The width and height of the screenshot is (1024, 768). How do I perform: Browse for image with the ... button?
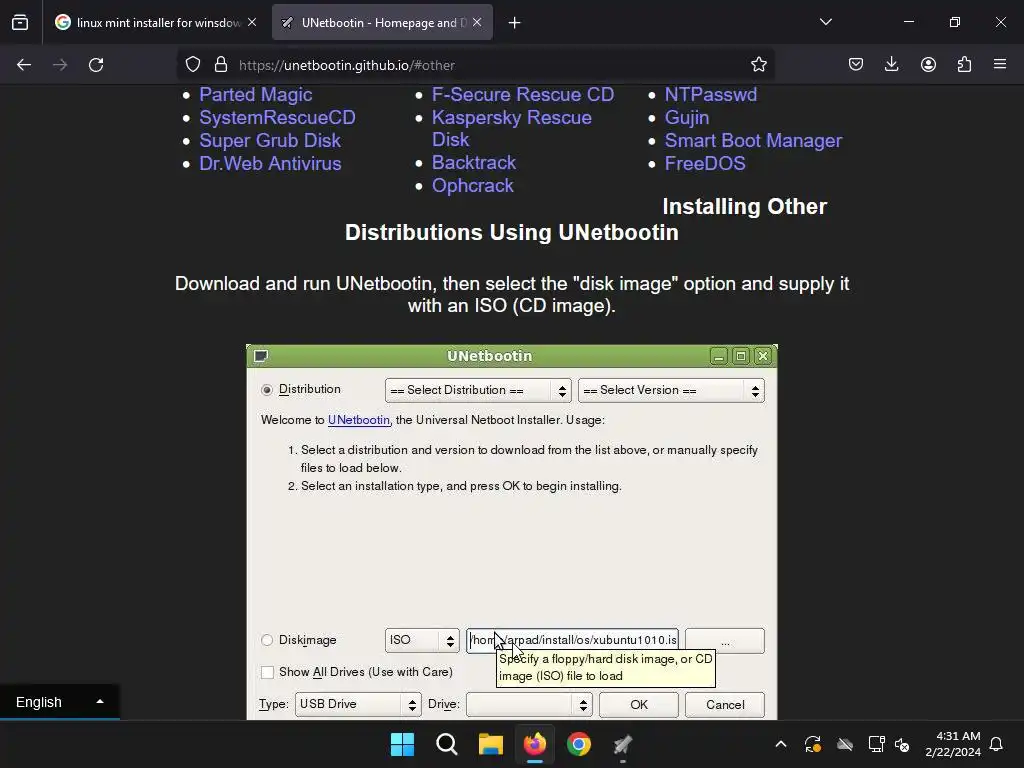pos(725,641)
